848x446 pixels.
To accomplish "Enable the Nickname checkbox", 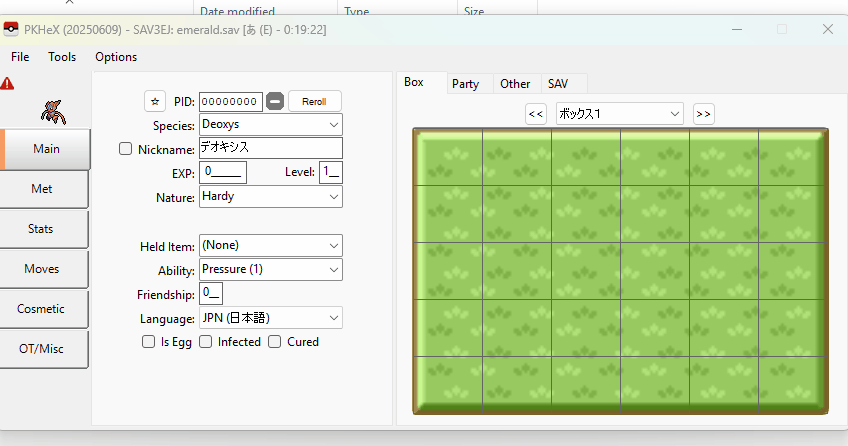I will pyautogui.click(x=125, y=149).
